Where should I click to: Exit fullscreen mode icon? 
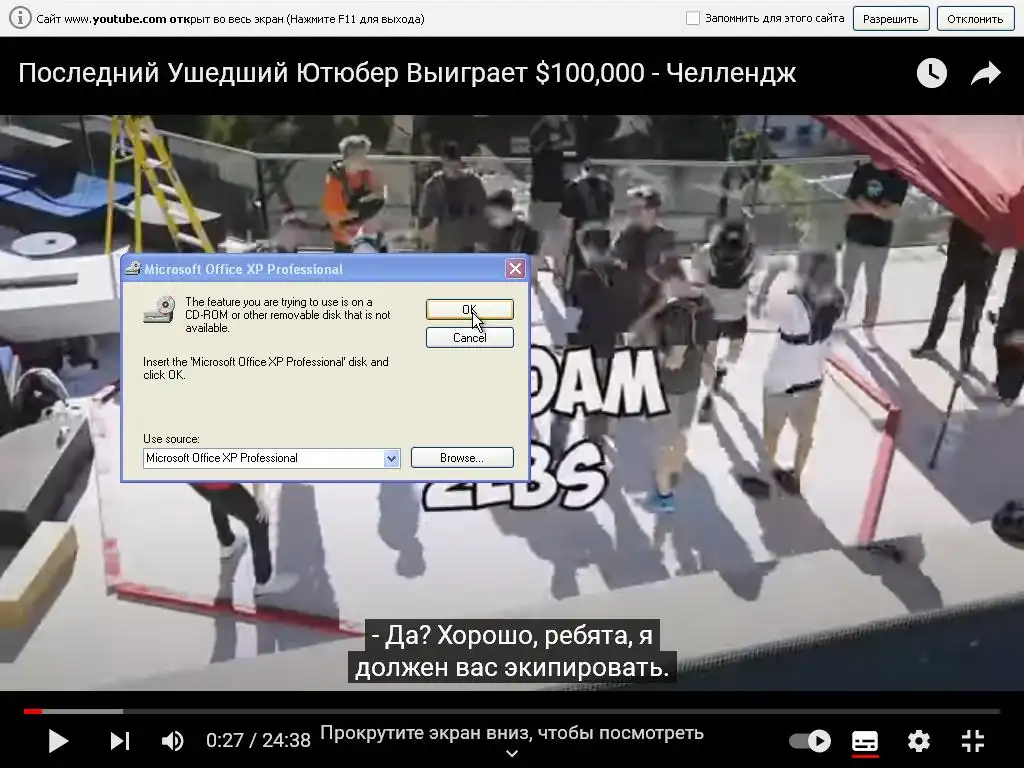pos(973,741)
